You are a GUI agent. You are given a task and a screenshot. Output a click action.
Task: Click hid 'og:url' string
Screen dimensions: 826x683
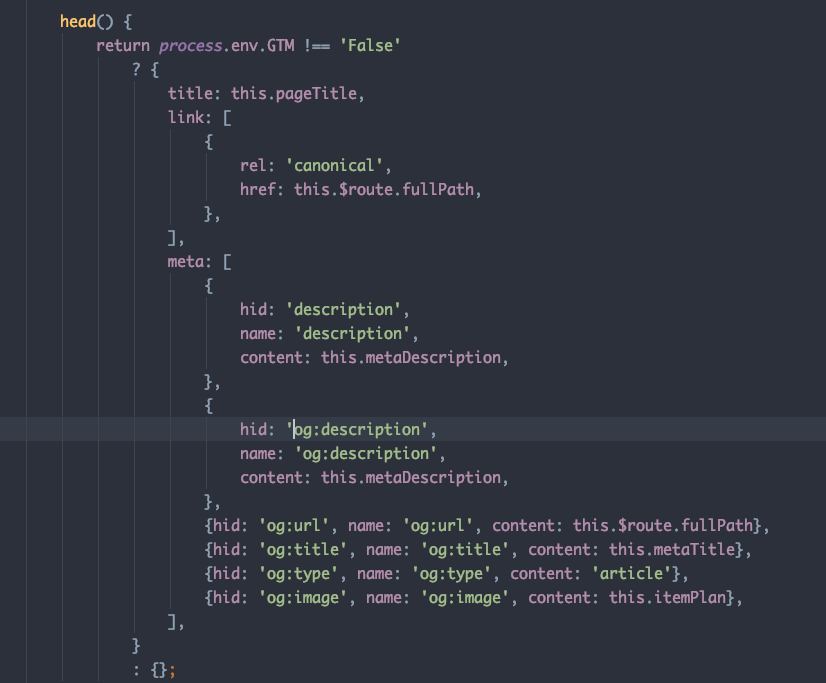click(294, 526)
